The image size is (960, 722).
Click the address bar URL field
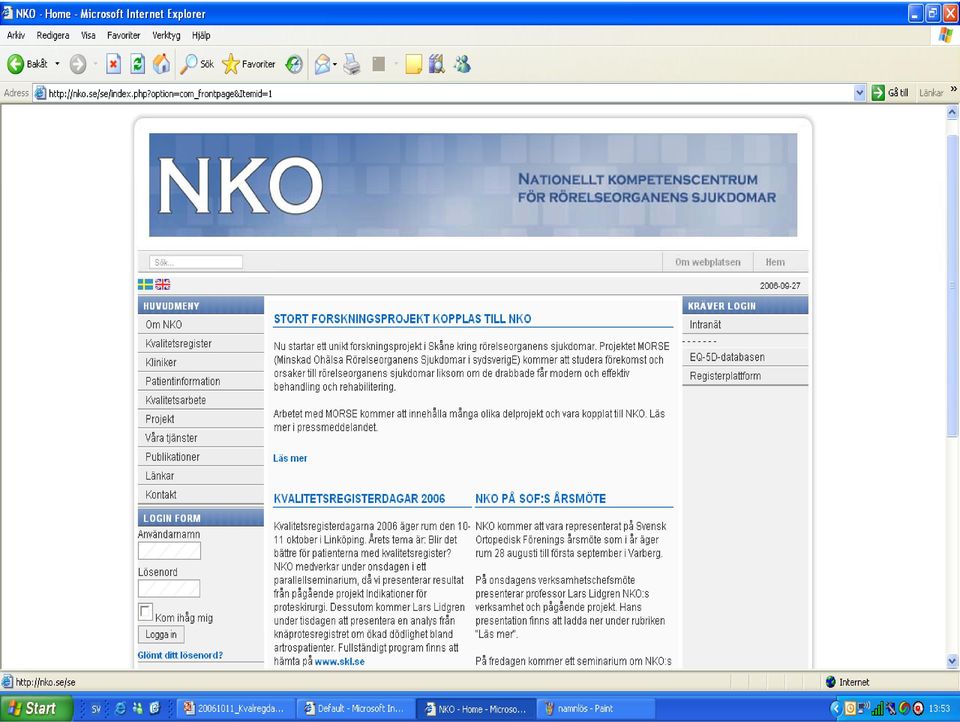444,93
